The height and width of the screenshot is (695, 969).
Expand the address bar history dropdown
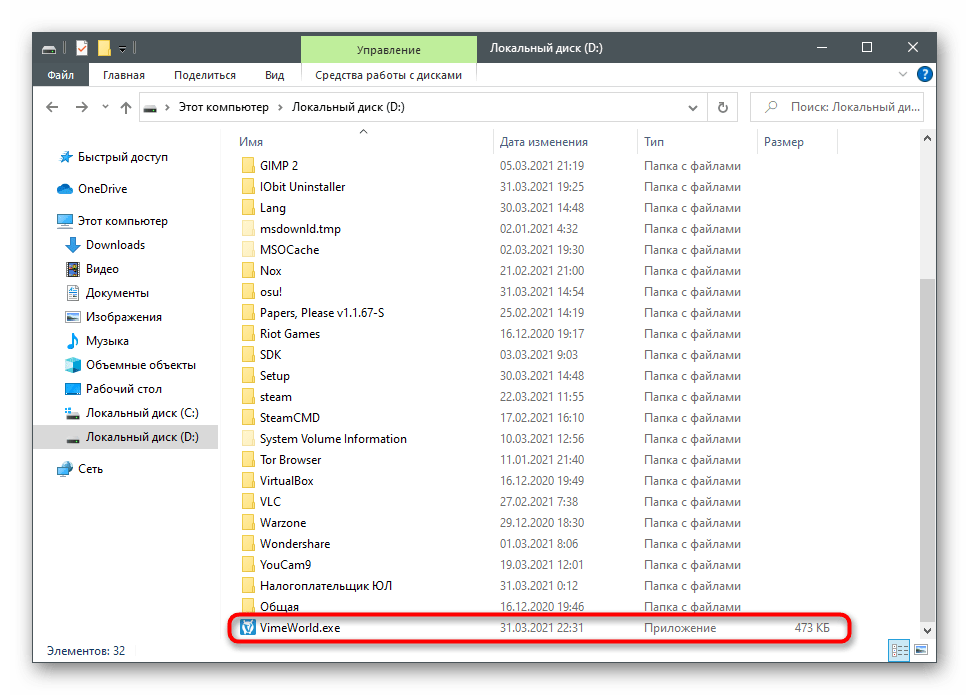tap(693, 107)
